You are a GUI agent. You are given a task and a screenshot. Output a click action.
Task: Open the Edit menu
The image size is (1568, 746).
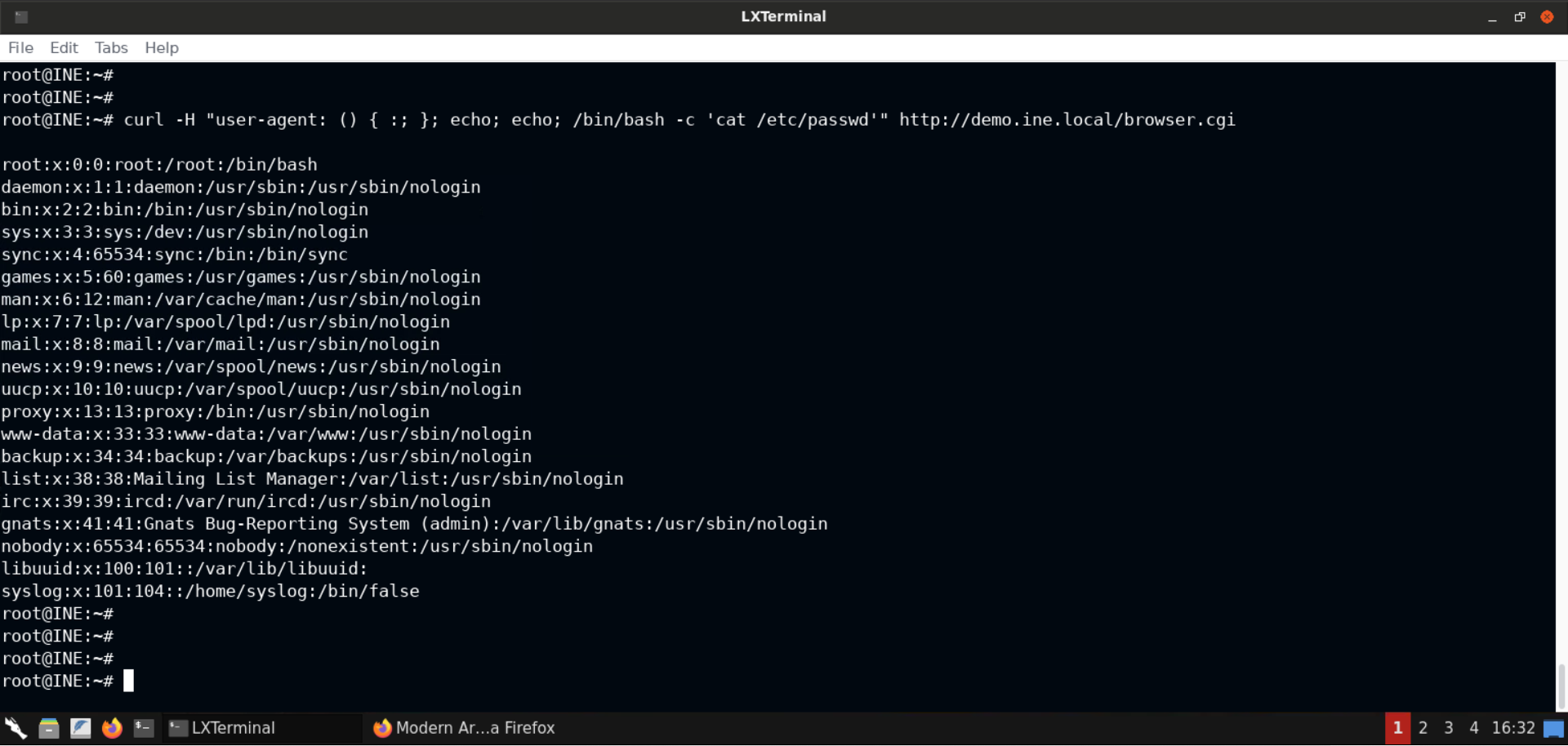(64, 48)
